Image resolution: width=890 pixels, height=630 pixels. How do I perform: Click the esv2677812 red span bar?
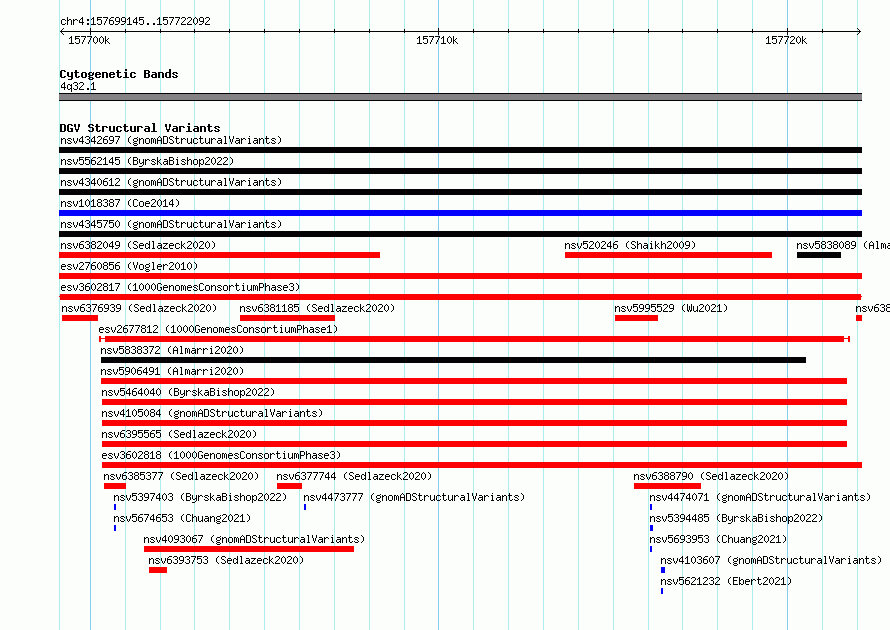point(474,339)
